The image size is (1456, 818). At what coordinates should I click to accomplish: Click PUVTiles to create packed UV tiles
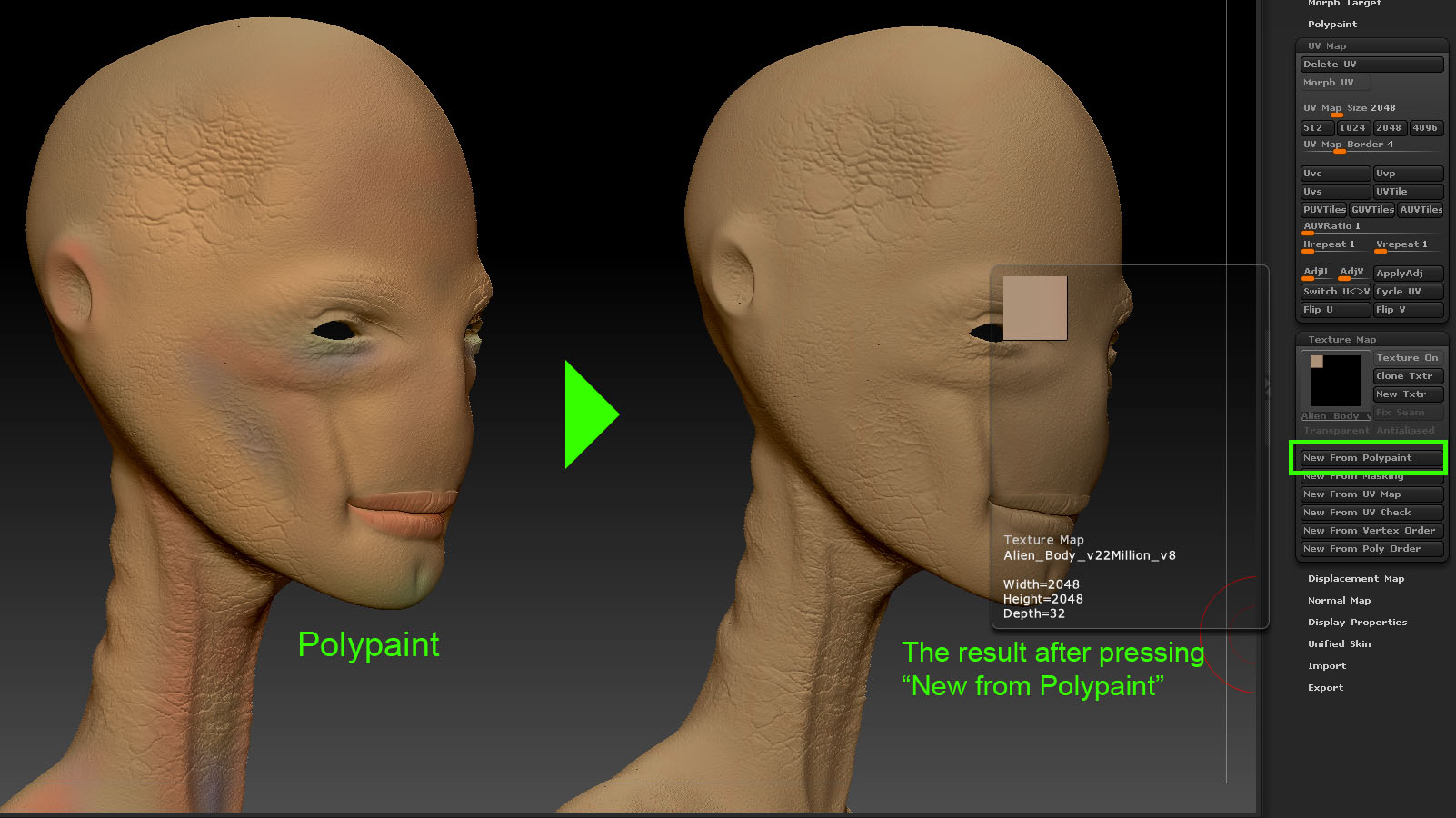tap(1323, 209)
